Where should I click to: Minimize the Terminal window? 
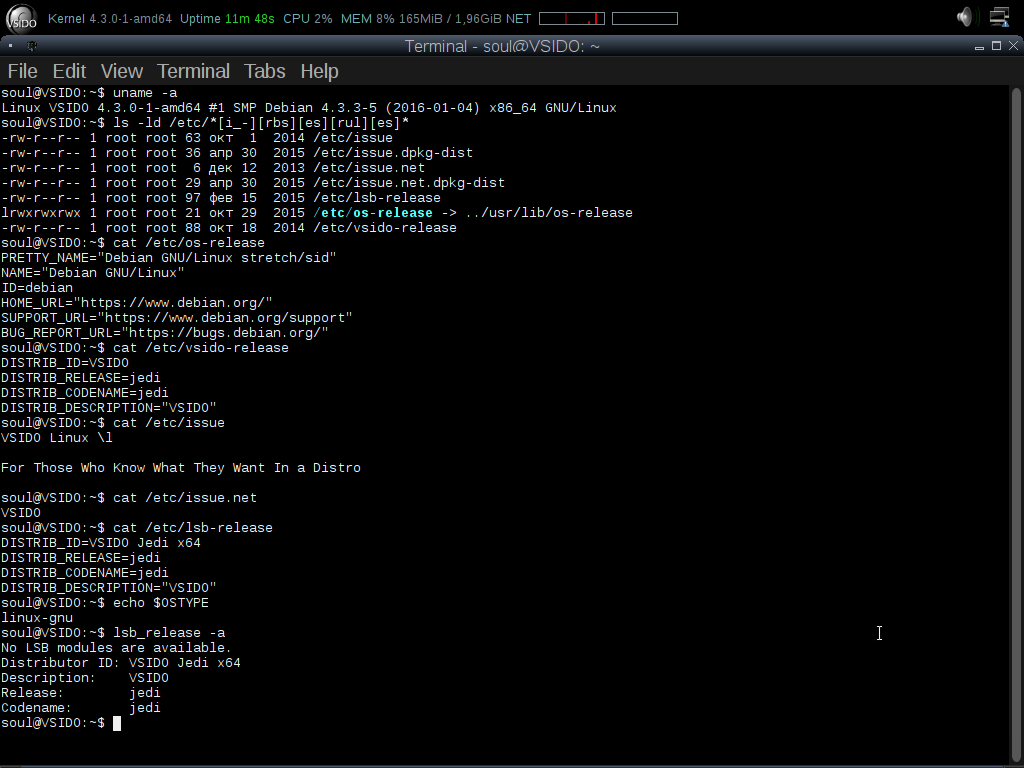point(979,46)
